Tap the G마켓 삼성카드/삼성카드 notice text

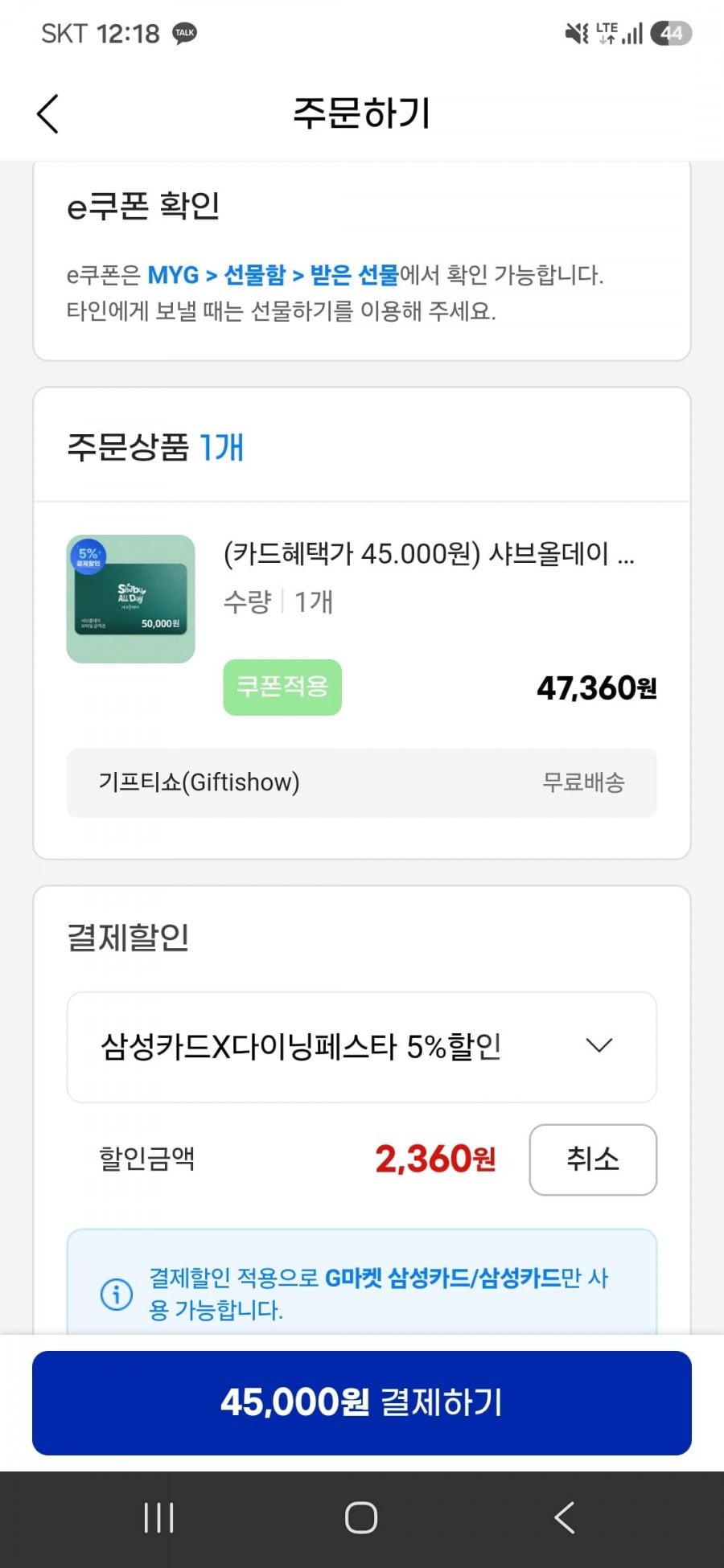pyautogui.click(x=442, y=1278)
